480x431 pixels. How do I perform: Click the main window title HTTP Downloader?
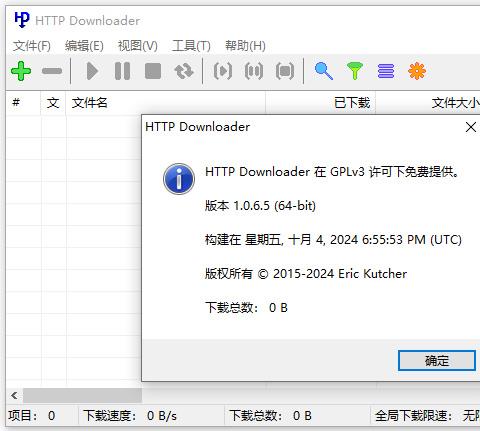[x=87, y=21]
